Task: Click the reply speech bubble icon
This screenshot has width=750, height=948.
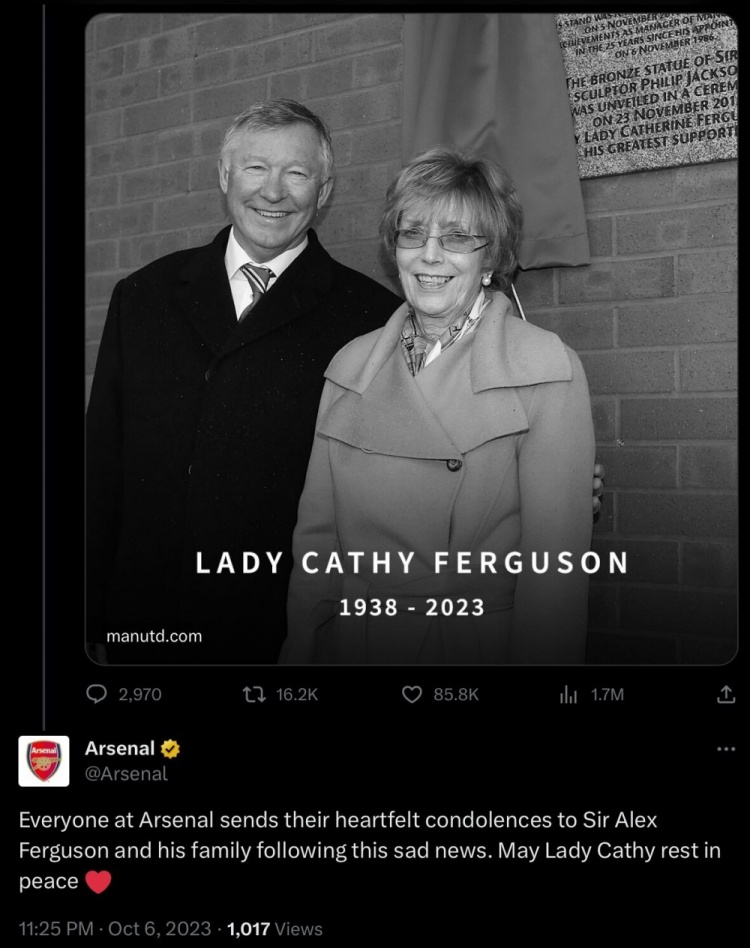Action: pos(97,694)
